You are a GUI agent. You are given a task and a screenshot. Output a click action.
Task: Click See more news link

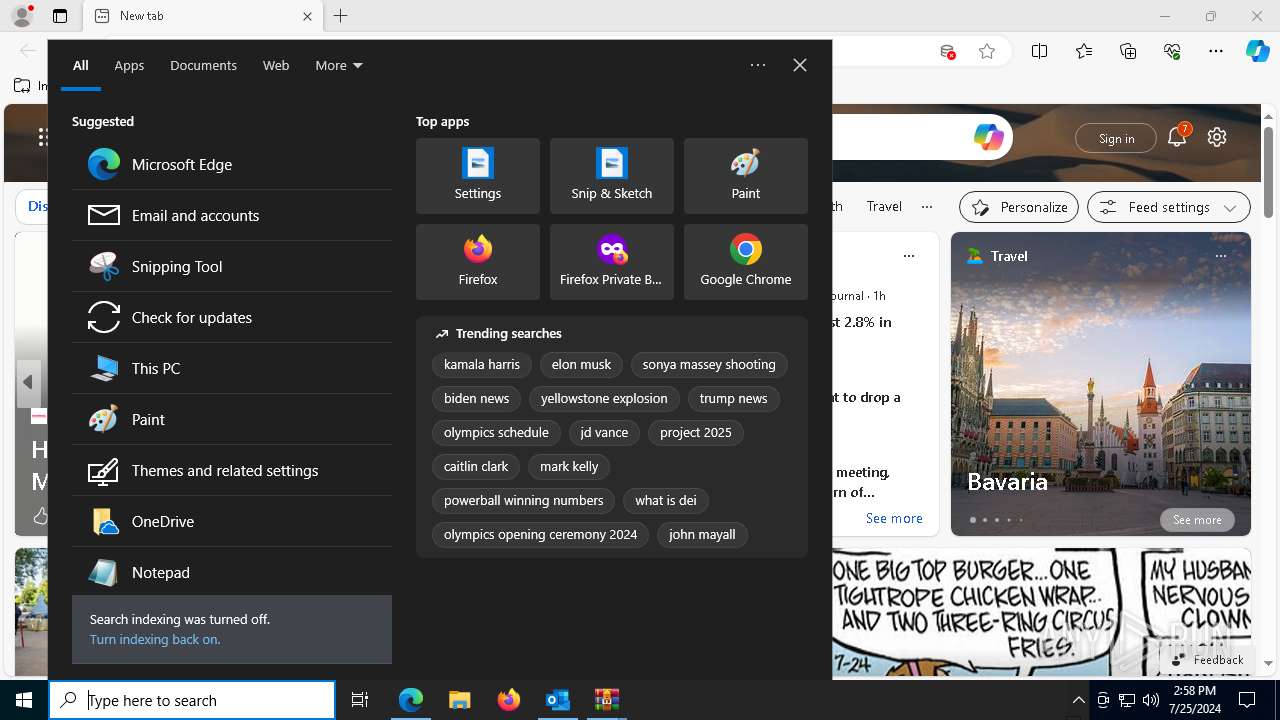894,518
